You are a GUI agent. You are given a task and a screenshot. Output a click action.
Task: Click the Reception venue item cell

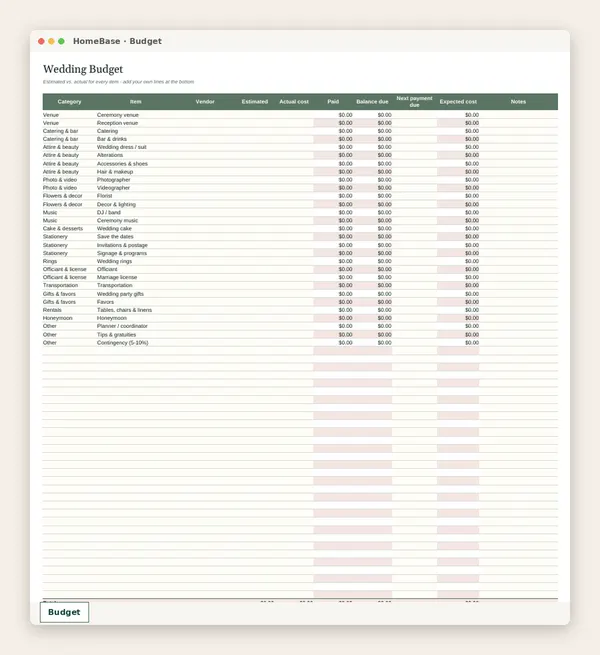pos(135,123)
